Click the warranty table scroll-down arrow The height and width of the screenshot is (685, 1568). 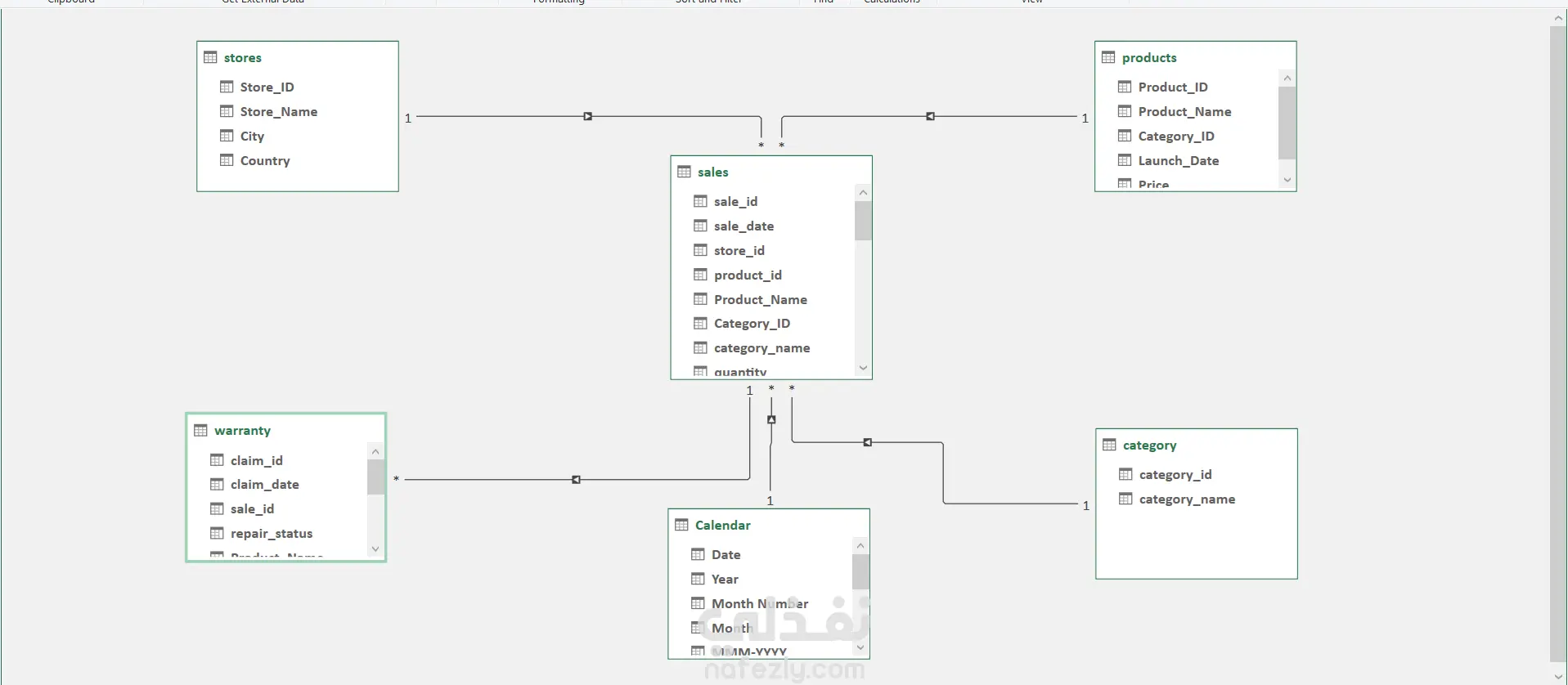coord(375,549)
